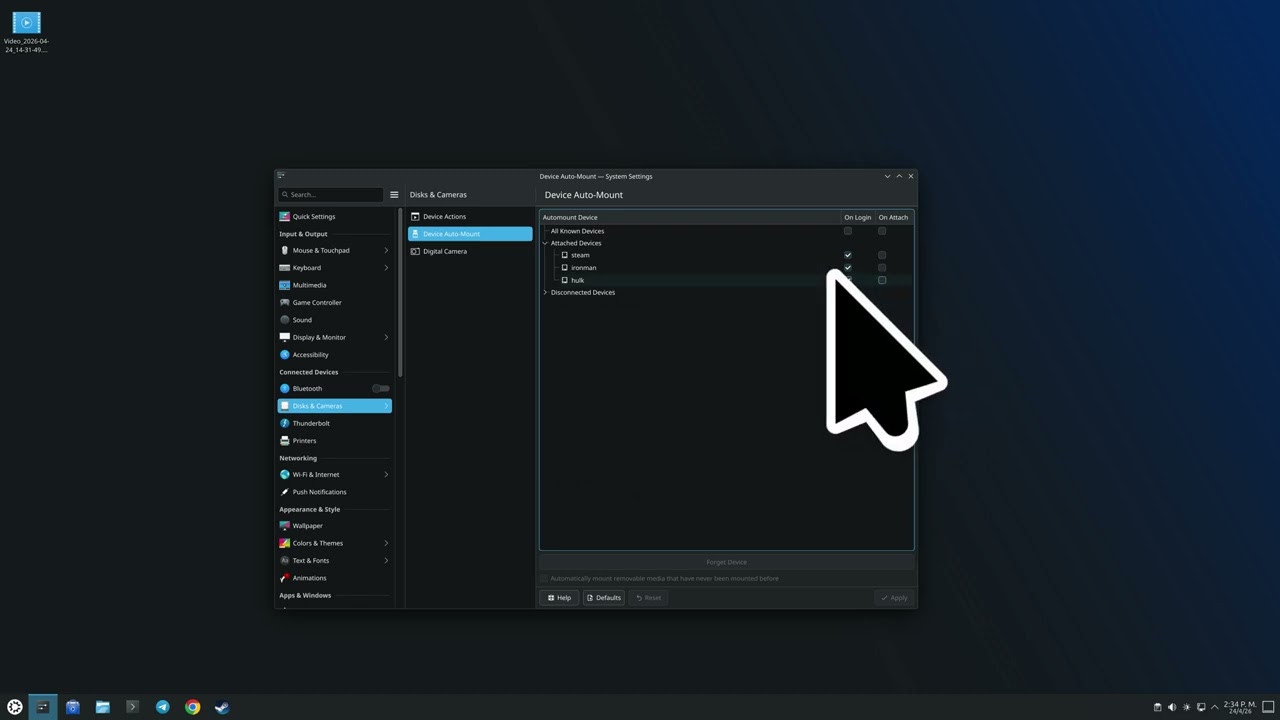Open Google Chrome from the taskbar
Image resolution: width=1280 pixels, height=720 pixels.
[x=192, y=707]
